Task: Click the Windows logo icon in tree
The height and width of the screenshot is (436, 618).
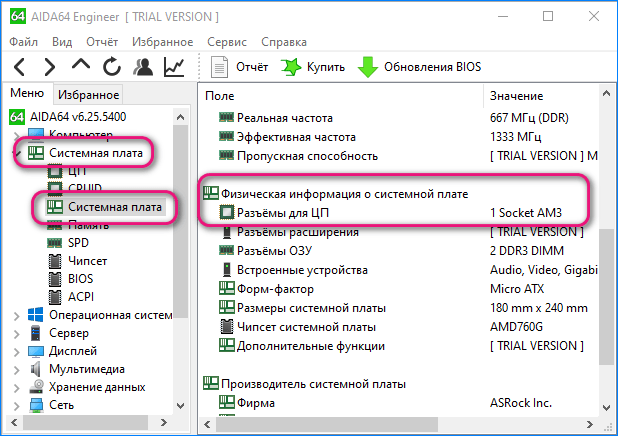Action: (x=35, y=315)
